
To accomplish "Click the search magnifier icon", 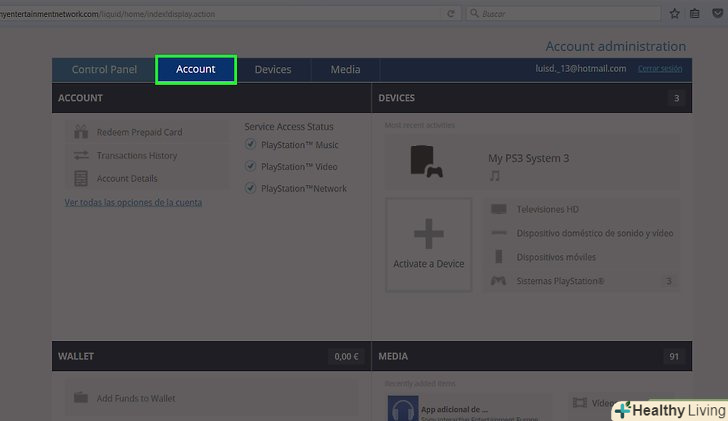I will click(x=474, y=13).
